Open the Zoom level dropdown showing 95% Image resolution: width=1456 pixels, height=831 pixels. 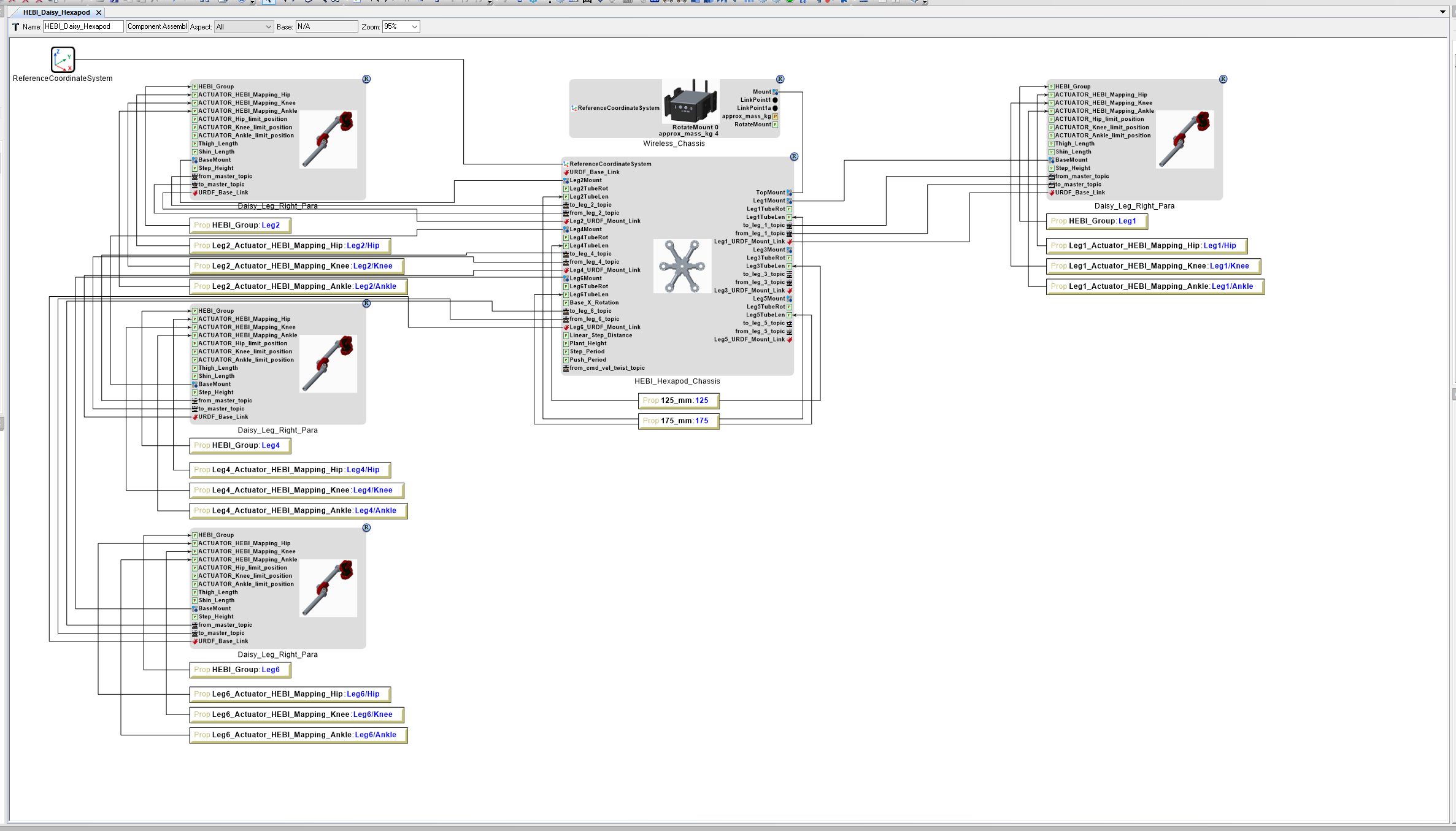[x=401, y=26]
